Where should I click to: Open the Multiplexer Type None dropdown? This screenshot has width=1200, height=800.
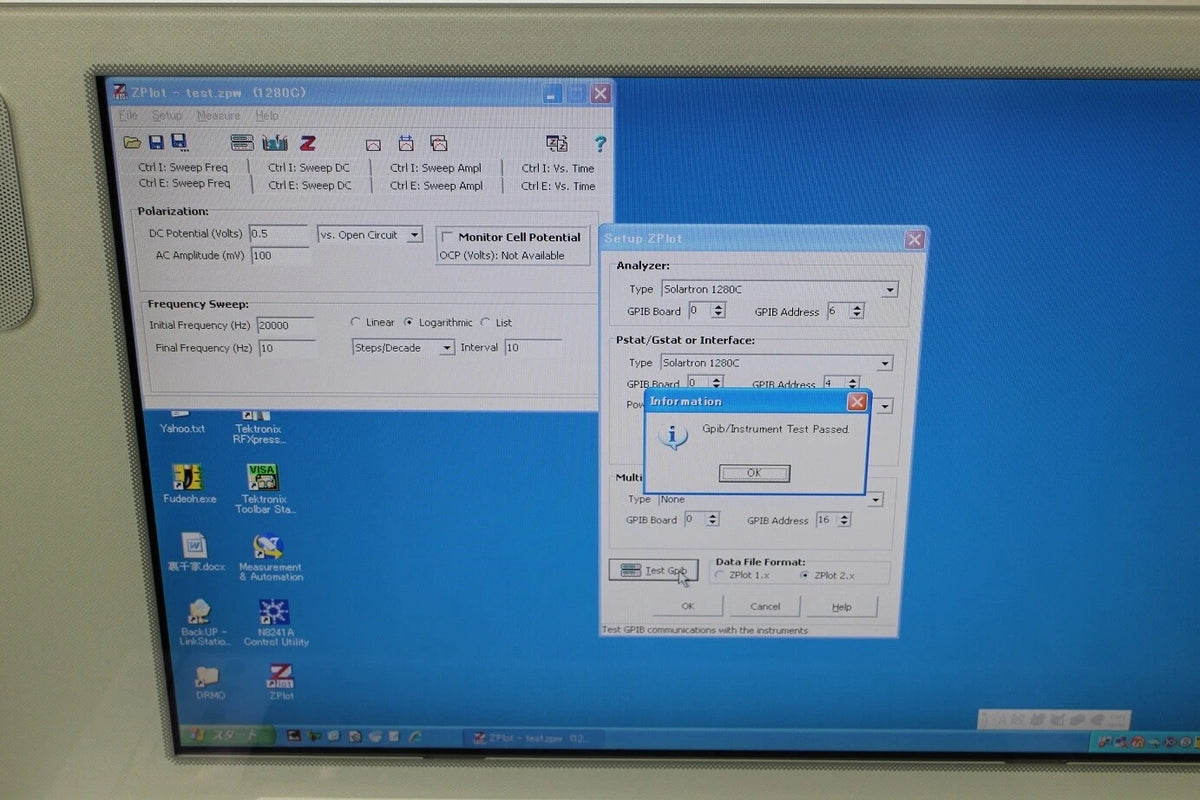point(770,499)
